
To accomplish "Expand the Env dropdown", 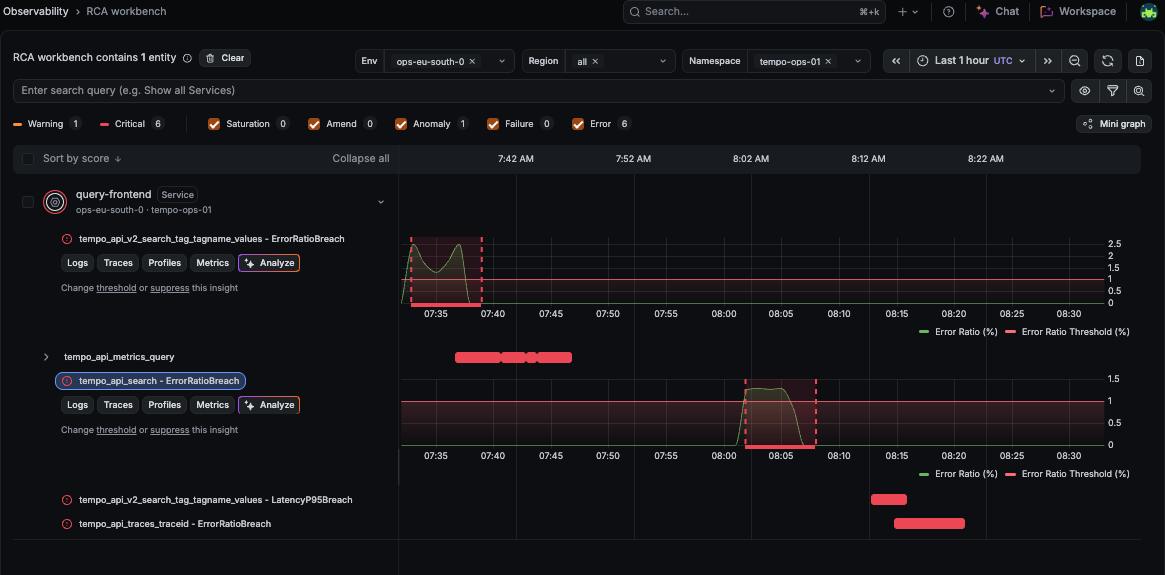I will [502, 62].
